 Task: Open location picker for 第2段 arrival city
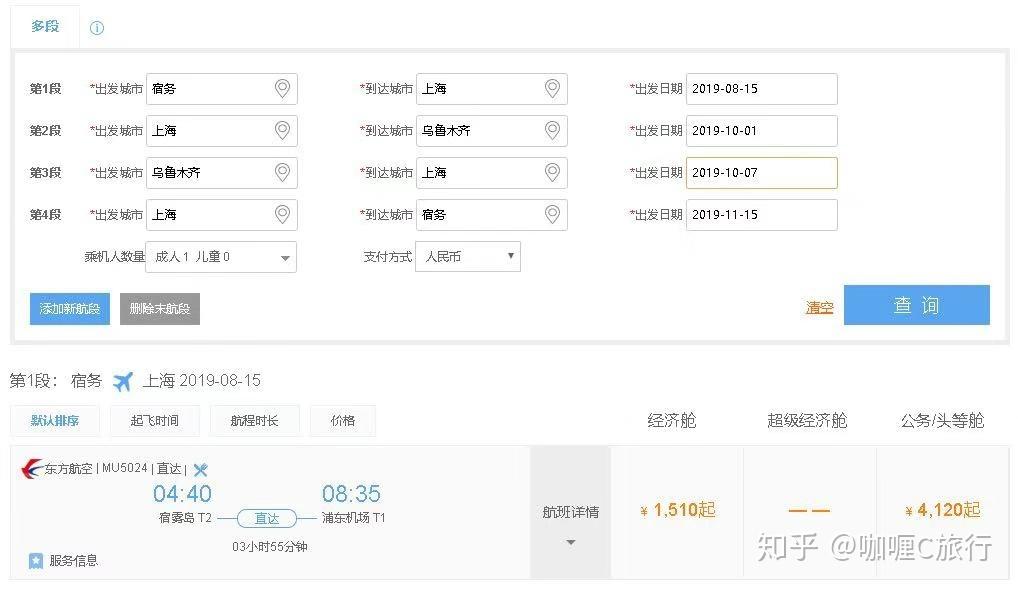[x=552, y=131]
